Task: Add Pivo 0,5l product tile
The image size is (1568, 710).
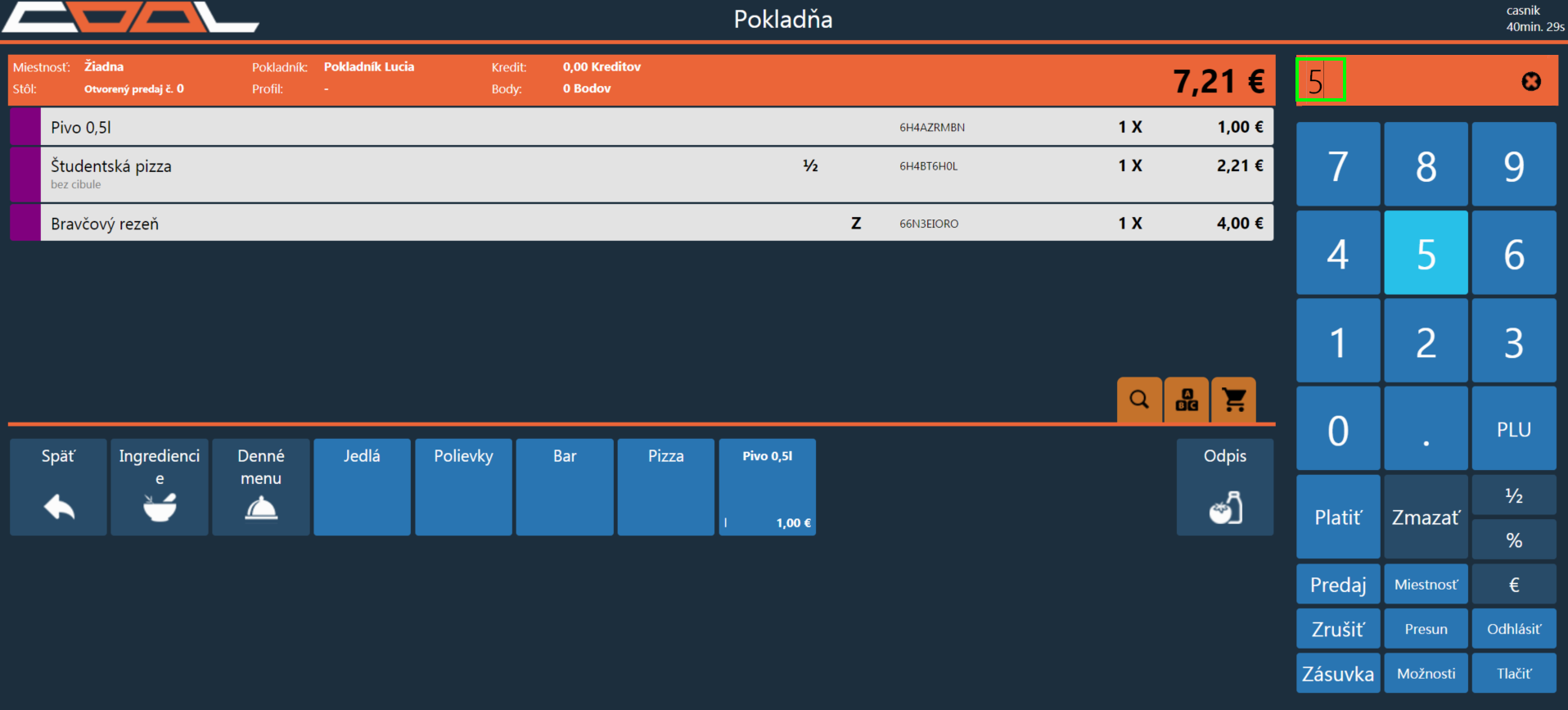Action: click(x=767, y=487)
